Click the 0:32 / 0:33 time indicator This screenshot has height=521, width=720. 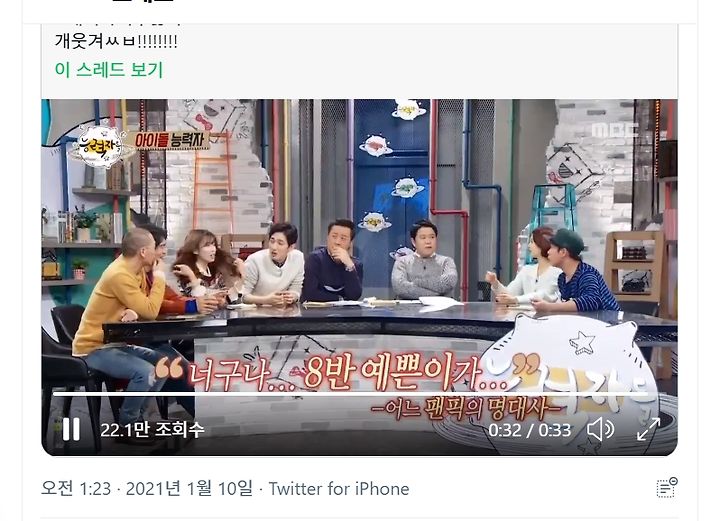(x=529, y=431)
